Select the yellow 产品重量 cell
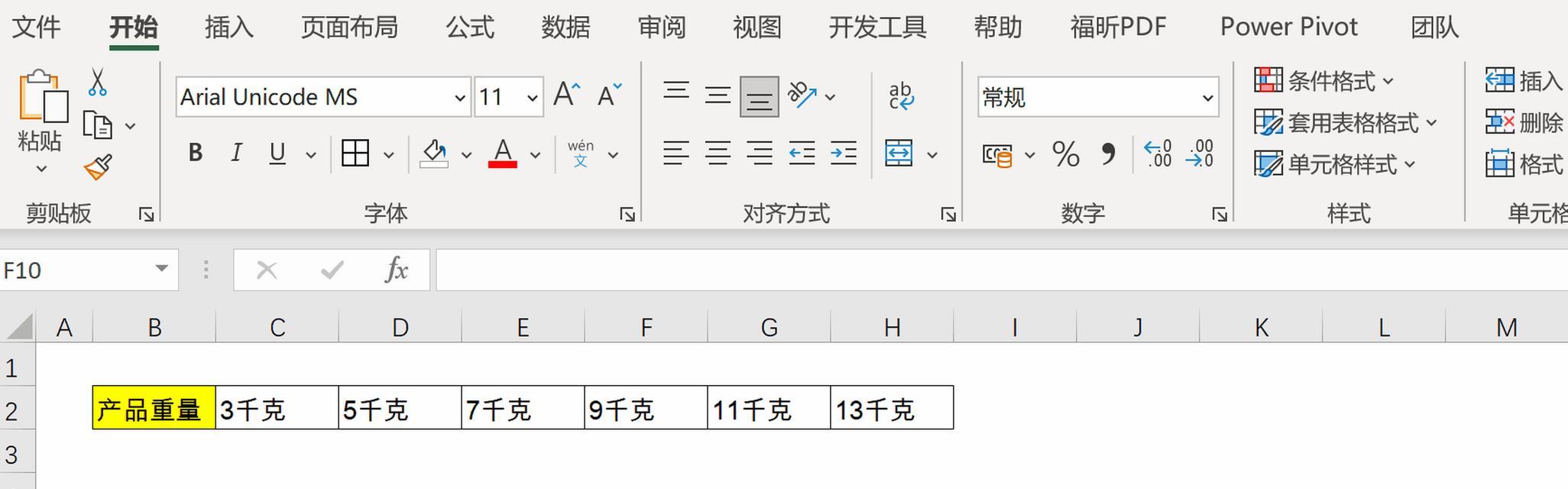Screen dimensions: 1568x489 (154, 409)
